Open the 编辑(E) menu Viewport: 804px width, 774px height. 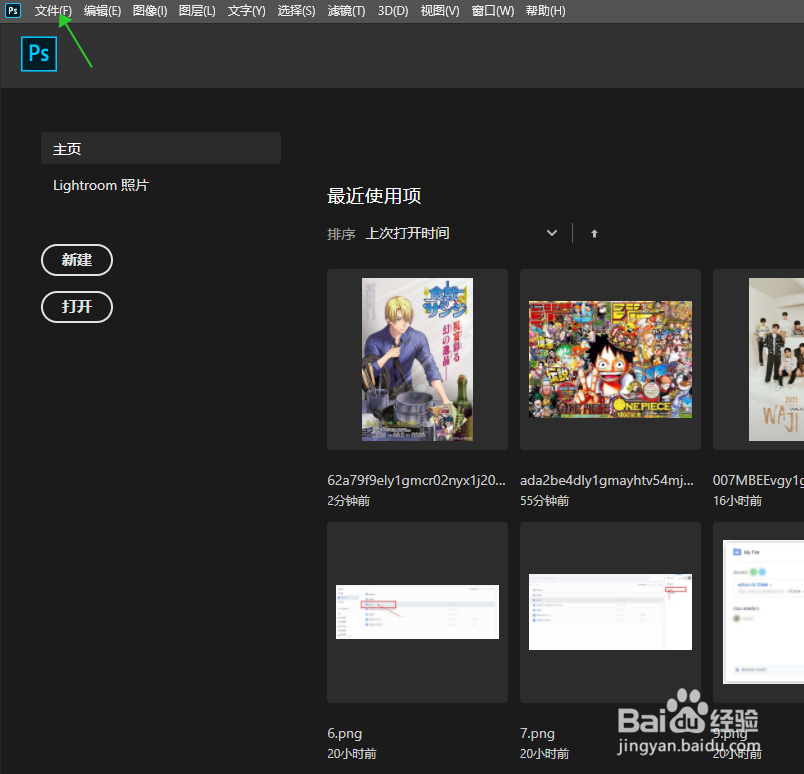[x=103, y=11]
